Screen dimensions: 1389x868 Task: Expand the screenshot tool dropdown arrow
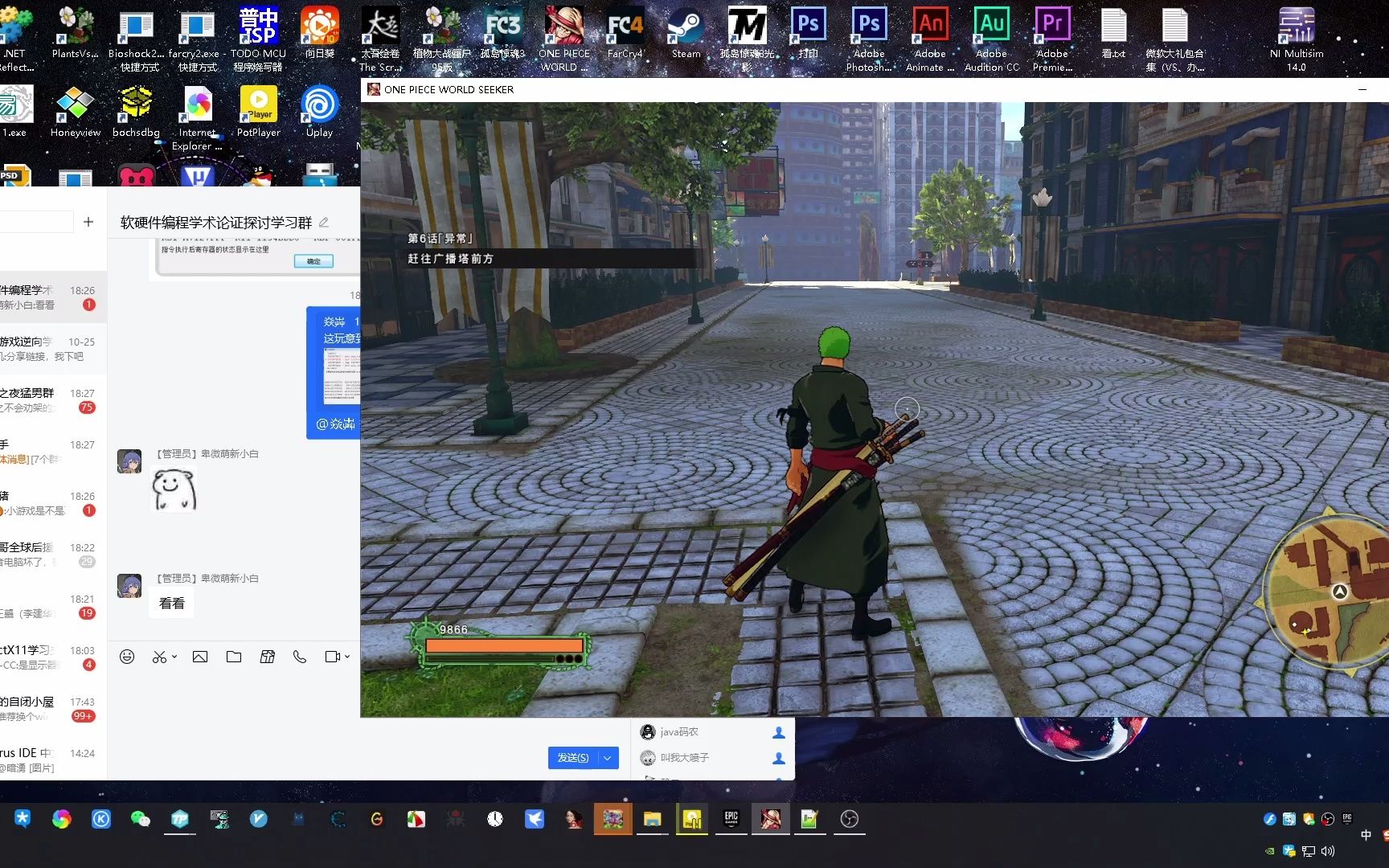coord(174,657)
